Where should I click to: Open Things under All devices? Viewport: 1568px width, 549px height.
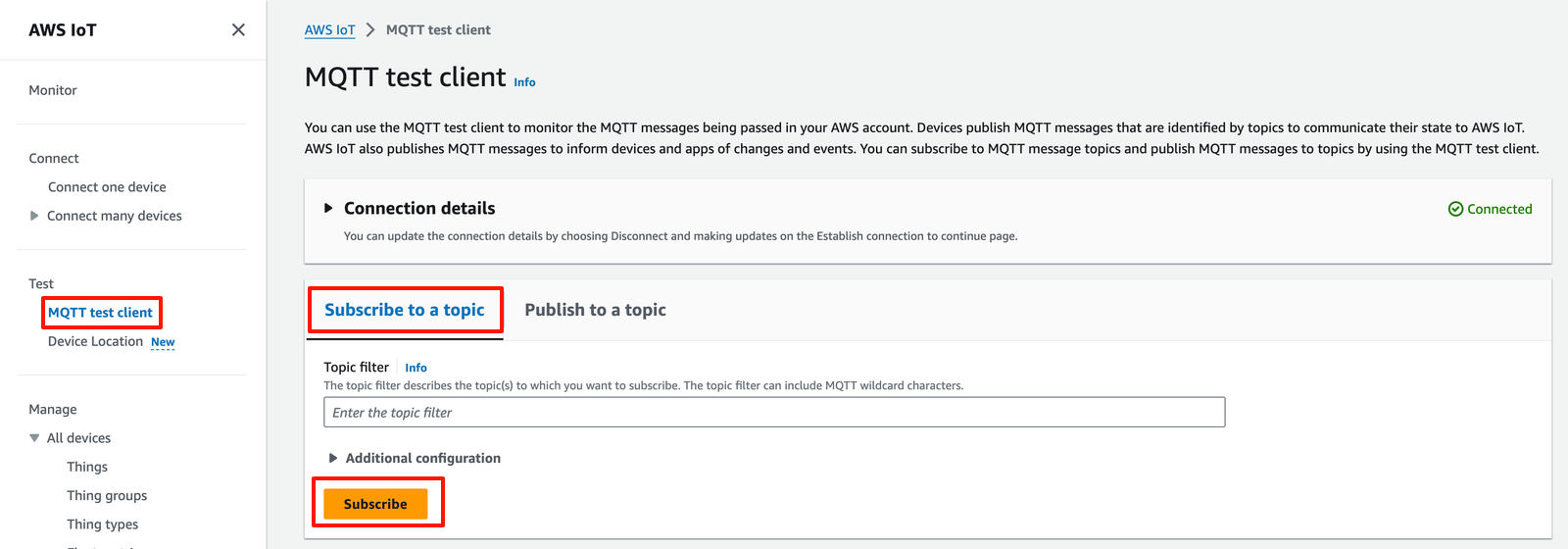tap(87, 467)
